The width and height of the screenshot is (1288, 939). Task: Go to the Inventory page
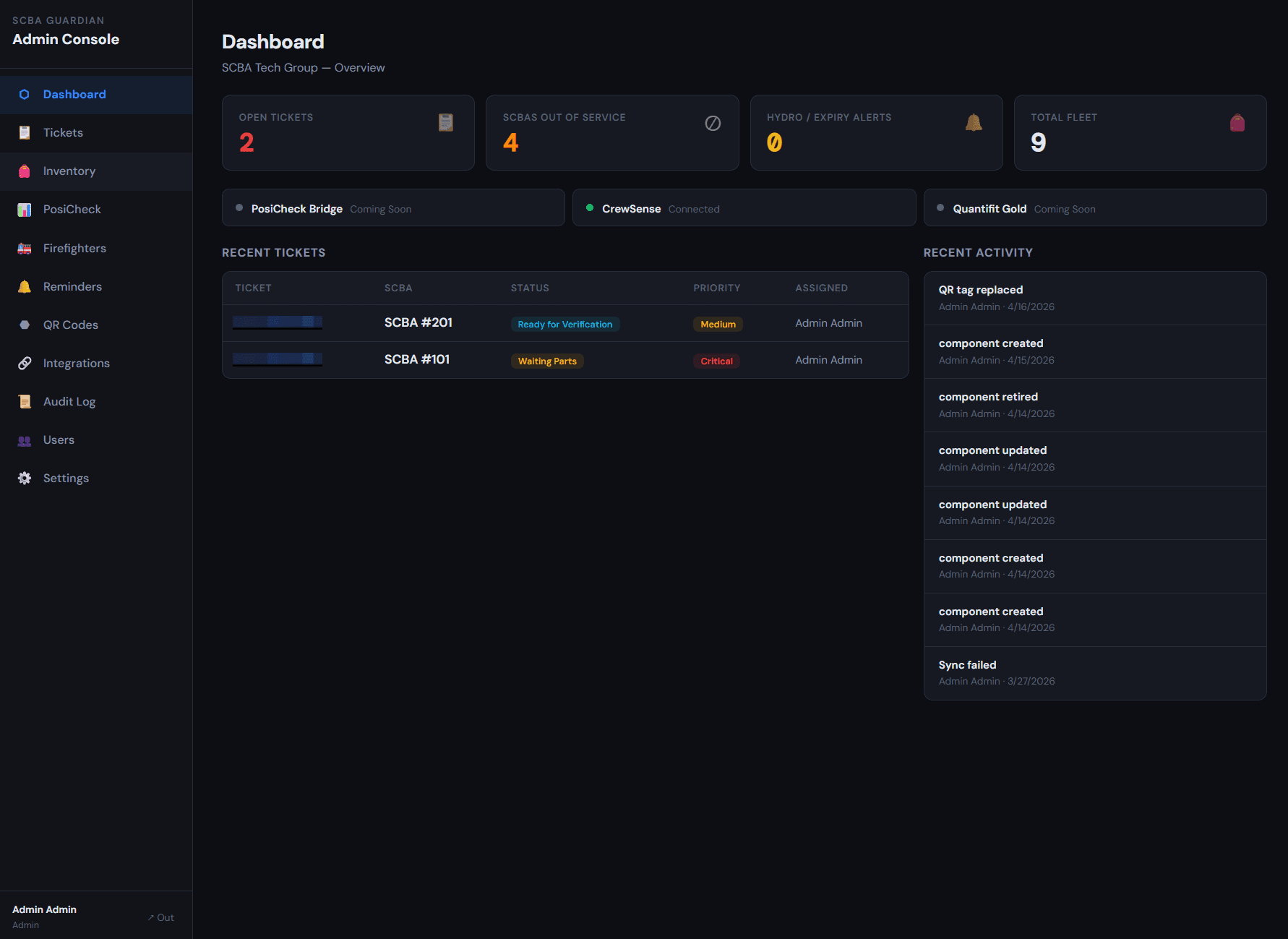coord(96,171)
